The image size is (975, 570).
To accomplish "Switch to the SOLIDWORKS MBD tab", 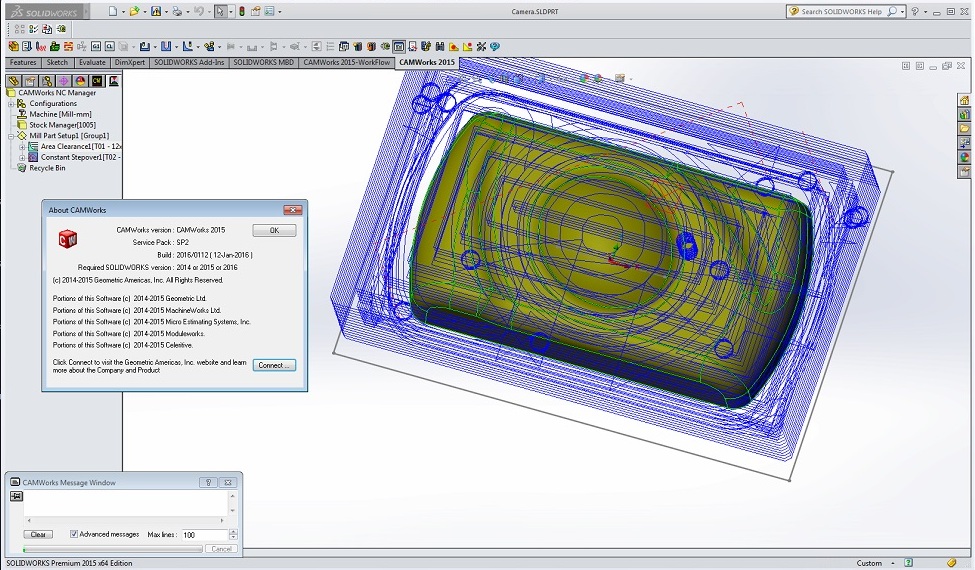I will pos(264,62).
